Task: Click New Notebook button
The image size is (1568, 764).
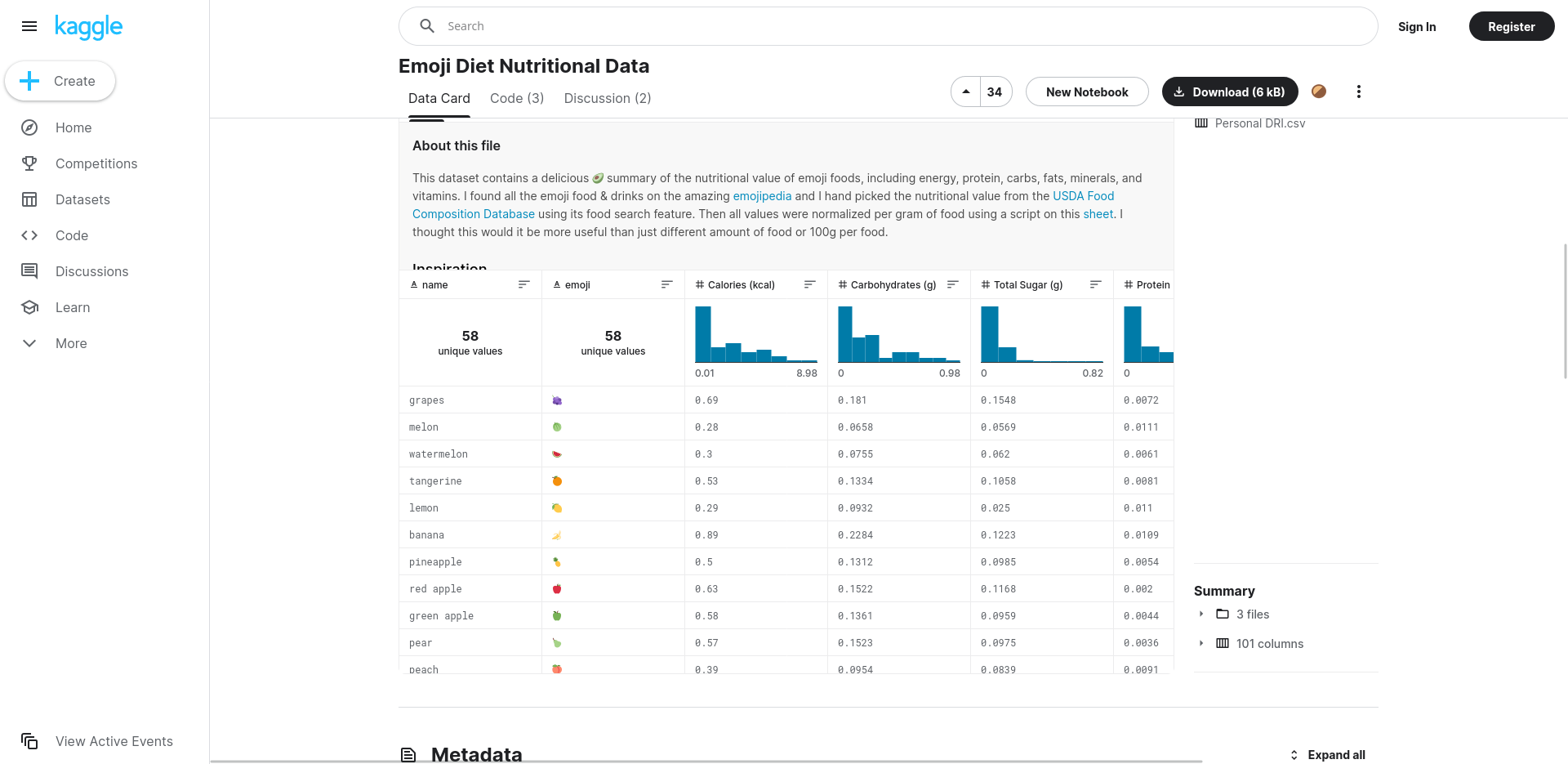Action: (x=1087, y=92)
